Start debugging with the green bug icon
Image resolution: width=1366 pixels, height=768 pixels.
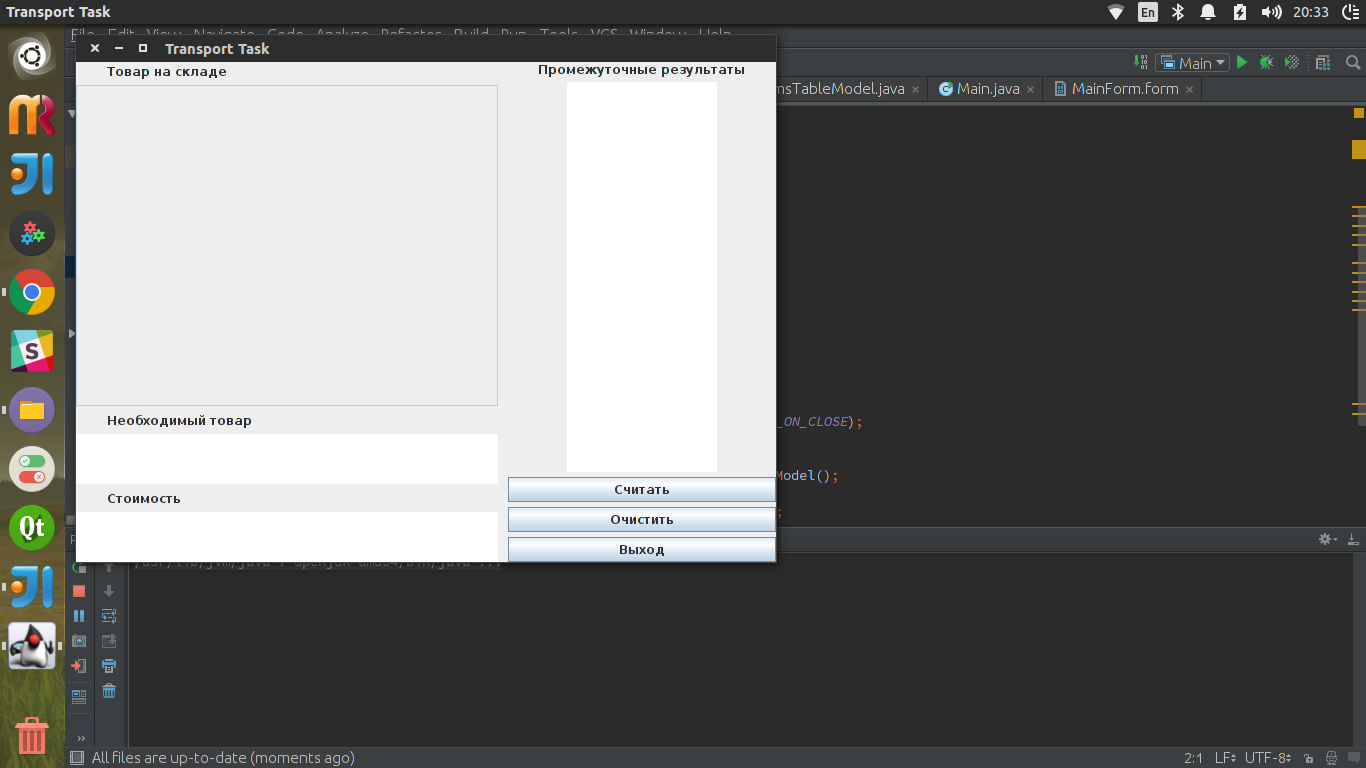[x=1267, y=62]
